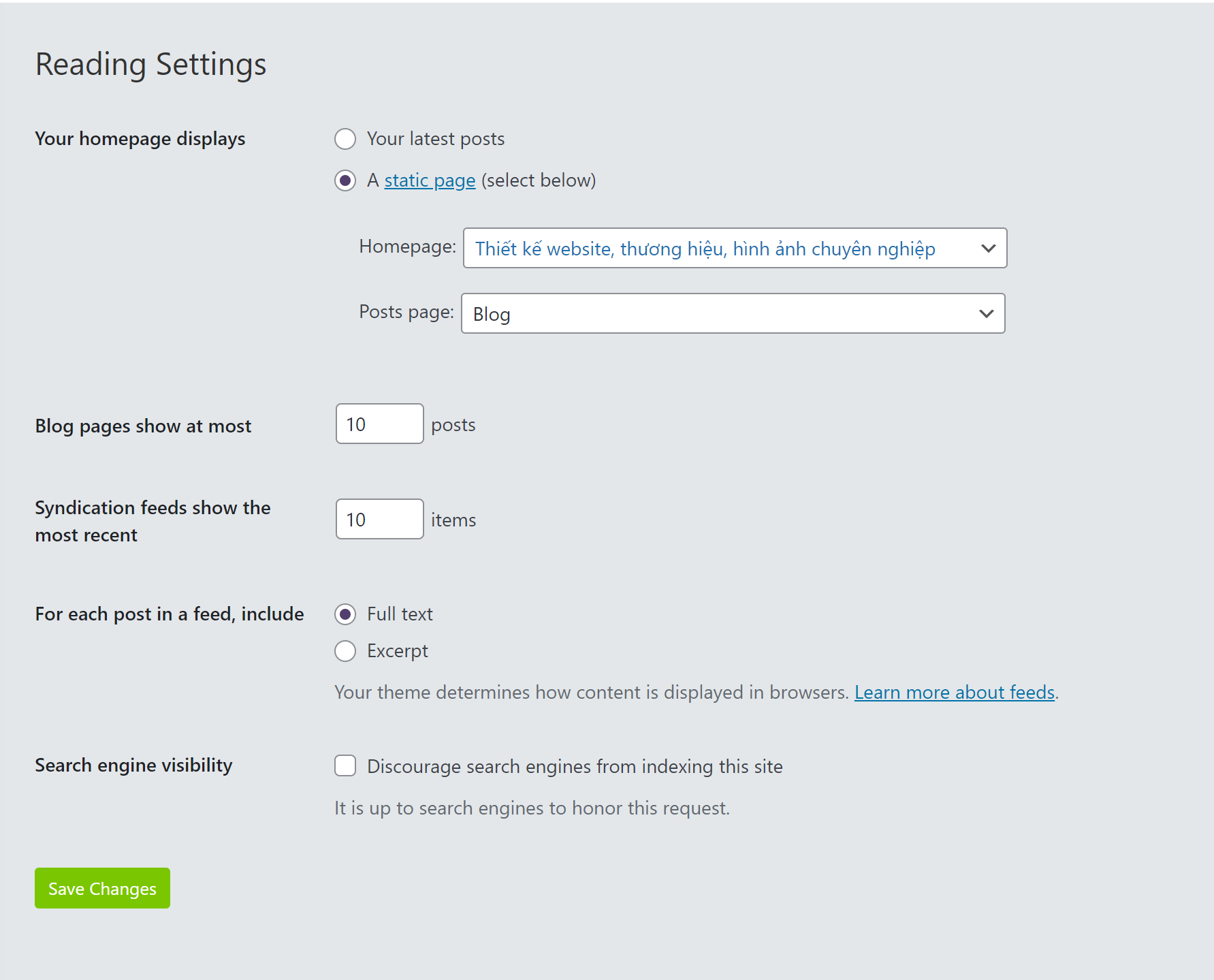The image size is (1214, 980).
Task: Choose the "Full text" feed radio button
Action: (x=345, y=614)
